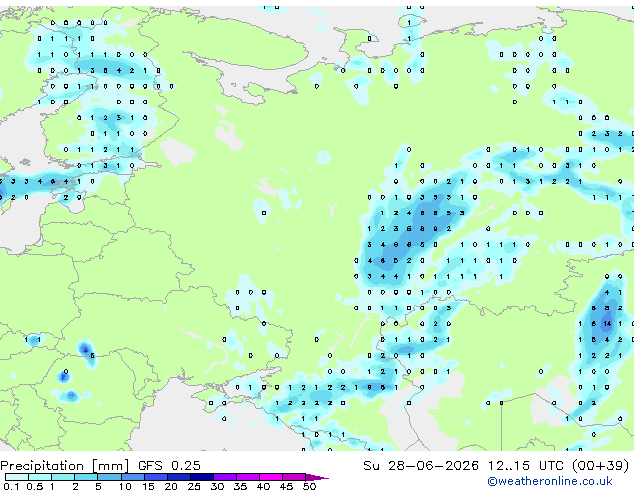Click the 0.1–0.5 mm legend color box
This screenshot has height=490, width=634.
tap(17, 477)
